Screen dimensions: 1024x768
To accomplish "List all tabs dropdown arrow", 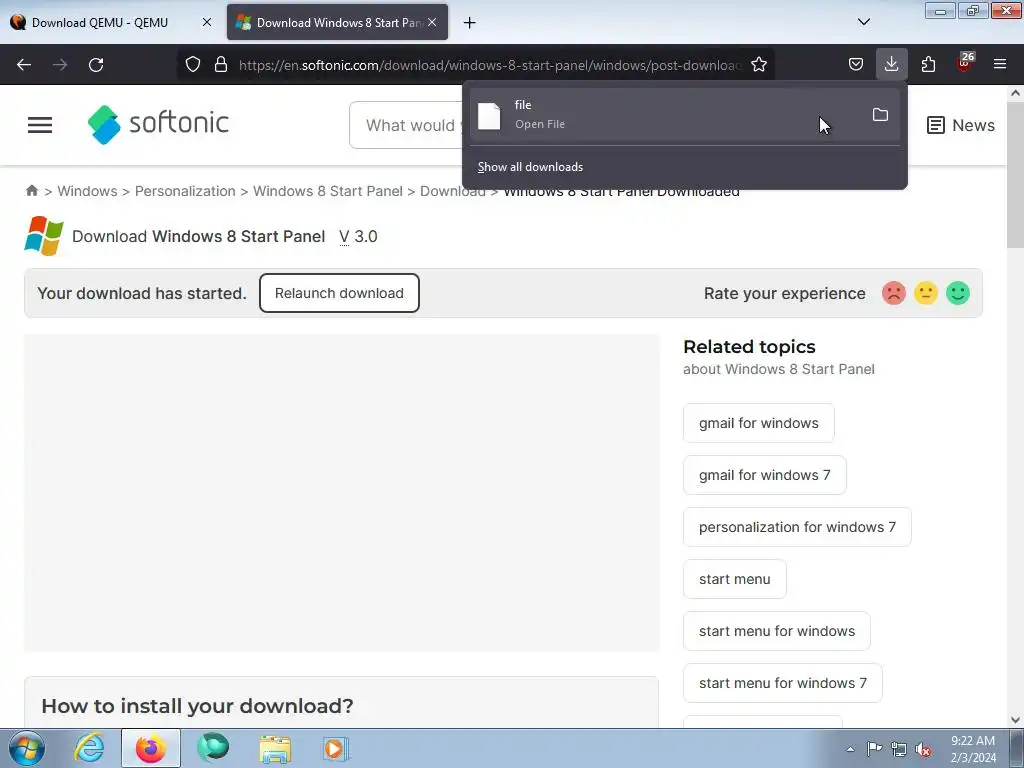I will click(863, 22).
